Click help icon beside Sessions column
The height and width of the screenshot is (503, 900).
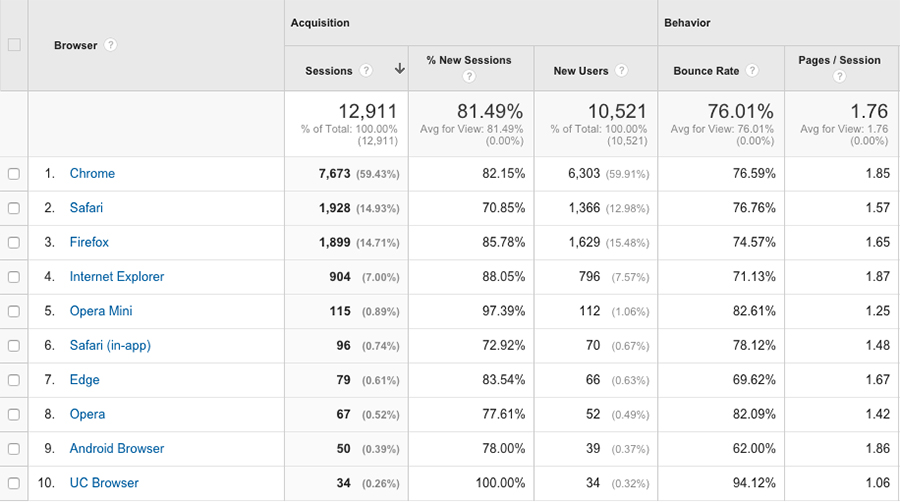click(366, 71)
